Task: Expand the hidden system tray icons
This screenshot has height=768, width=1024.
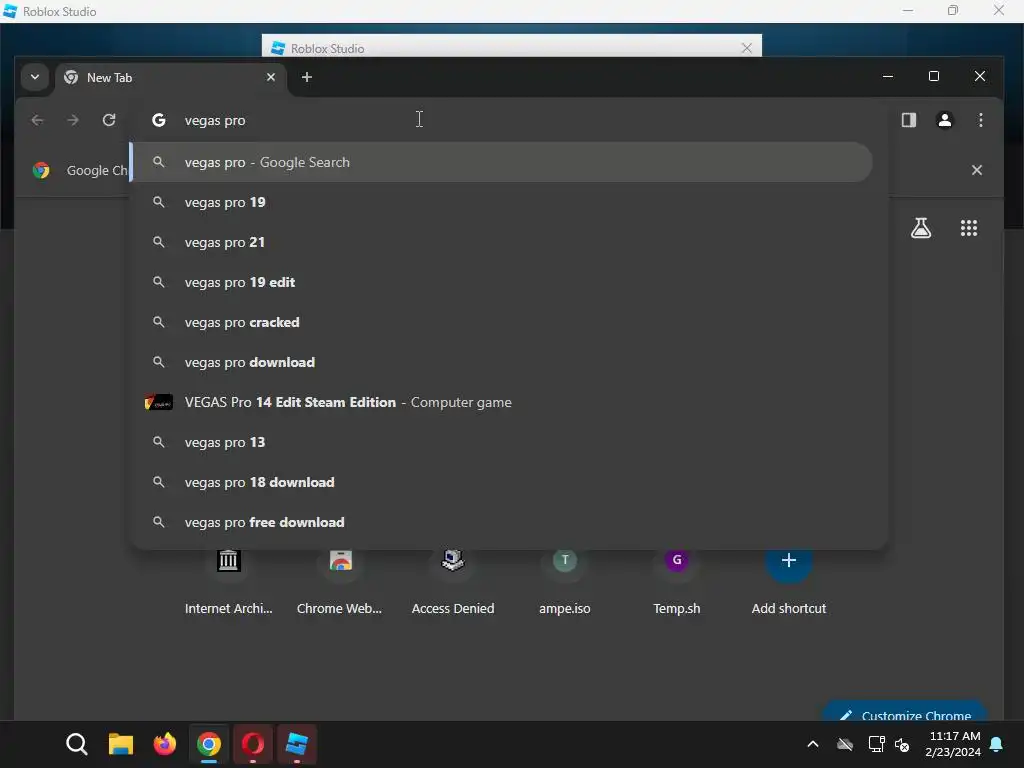Action: click(813, 744)
